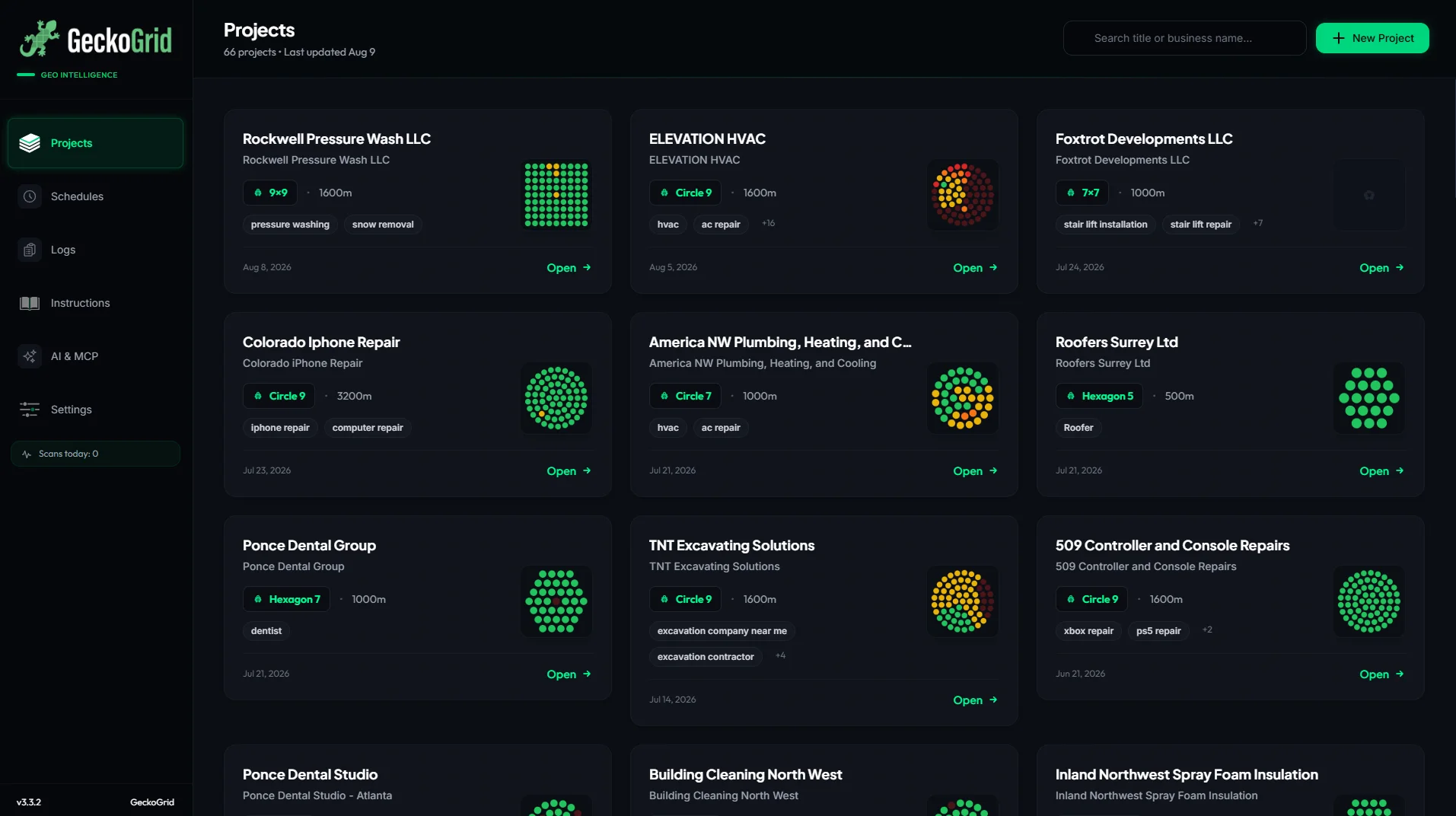
Task: Click the iphone repair keyword tag
Action: [280, 428]
